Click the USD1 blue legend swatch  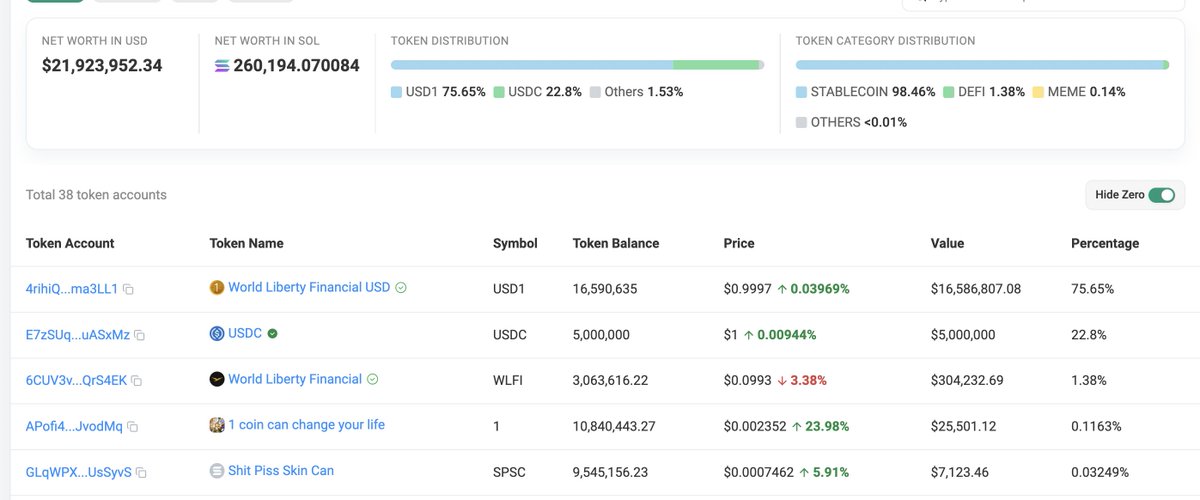[396, 92]
